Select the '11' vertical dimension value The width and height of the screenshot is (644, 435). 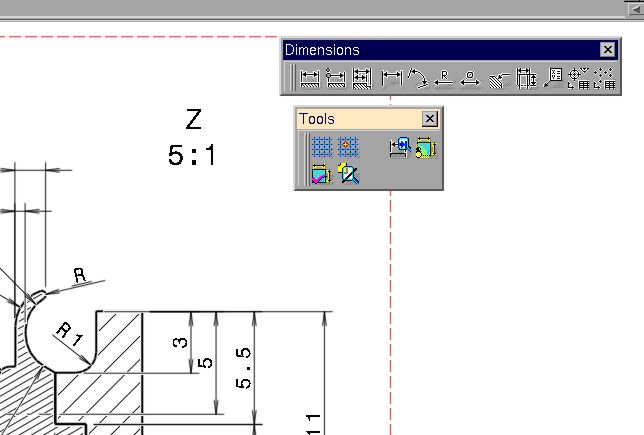313,424
